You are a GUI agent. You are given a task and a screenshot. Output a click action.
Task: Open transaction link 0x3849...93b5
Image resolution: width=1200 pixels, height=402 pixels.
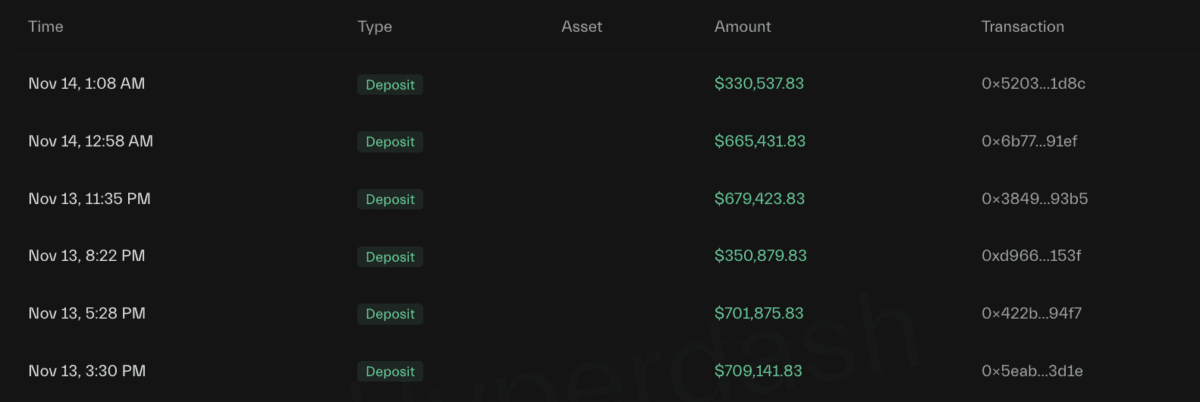(x=1034, y=199)
